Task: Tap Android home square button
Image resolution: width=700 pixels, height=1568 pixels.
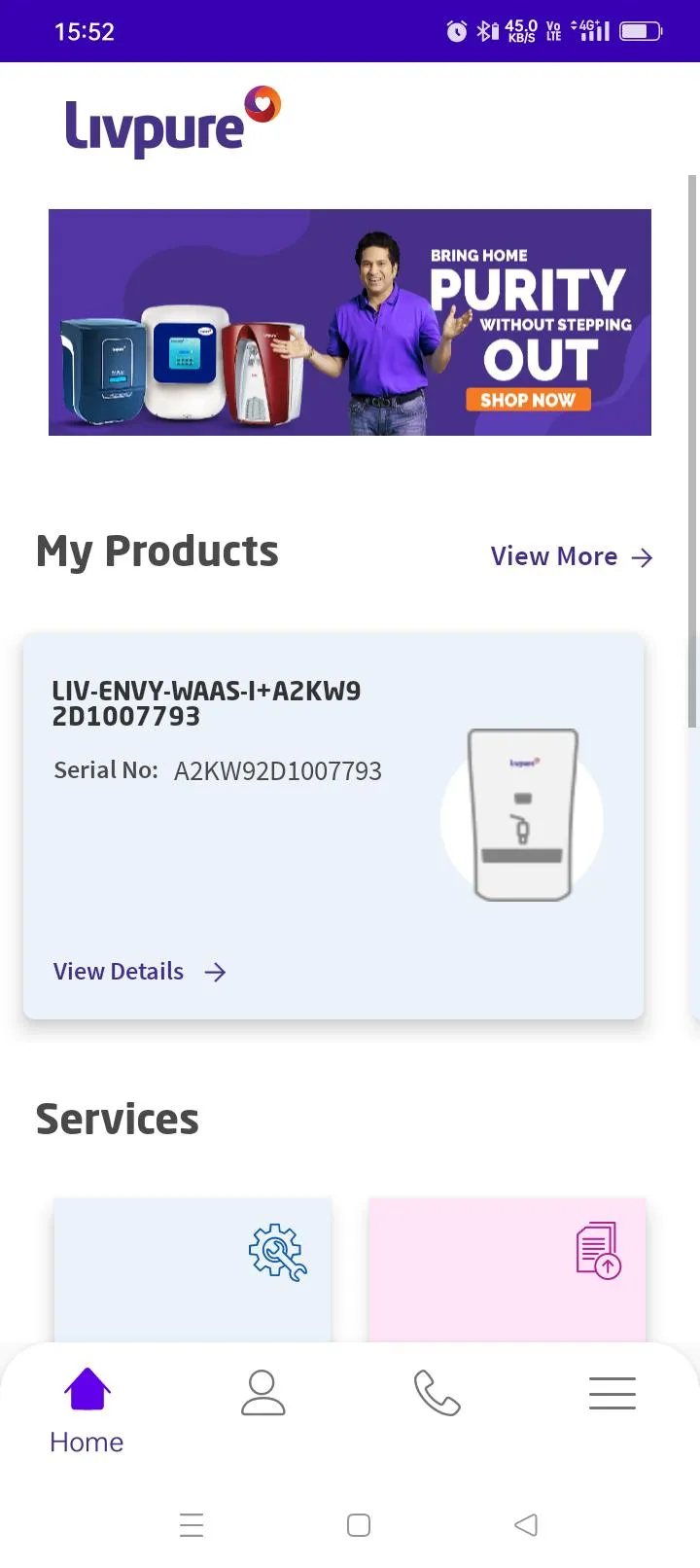Action: coord(359,1525)
